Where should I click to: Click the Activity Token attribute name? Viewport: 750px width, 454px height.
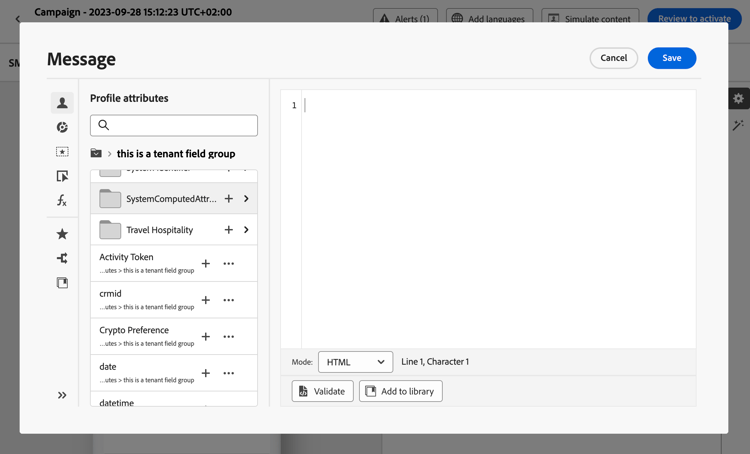coord(126,257)
